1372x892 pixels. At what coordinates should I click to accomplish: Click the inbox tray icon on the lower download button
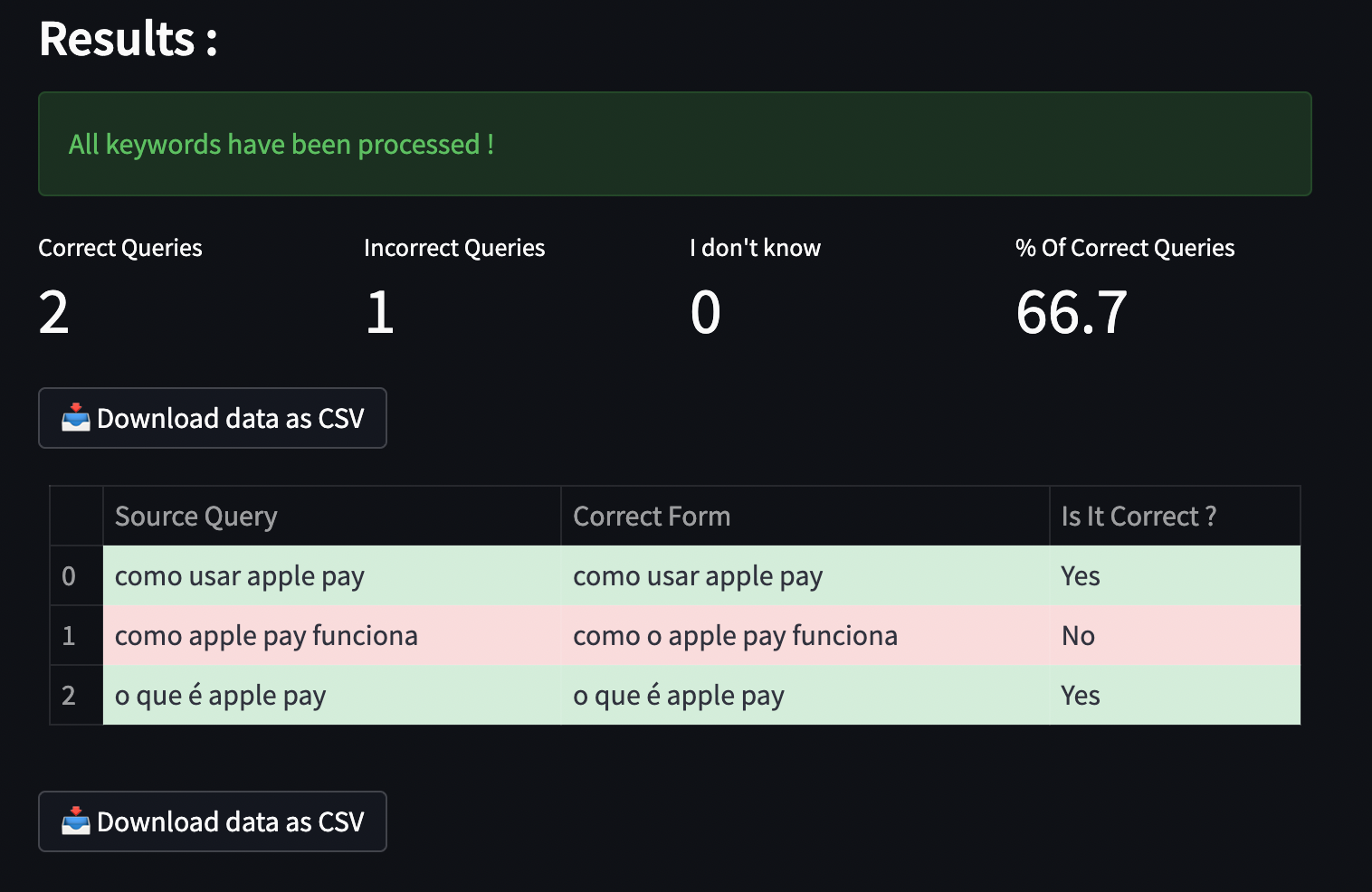(76, 821)
